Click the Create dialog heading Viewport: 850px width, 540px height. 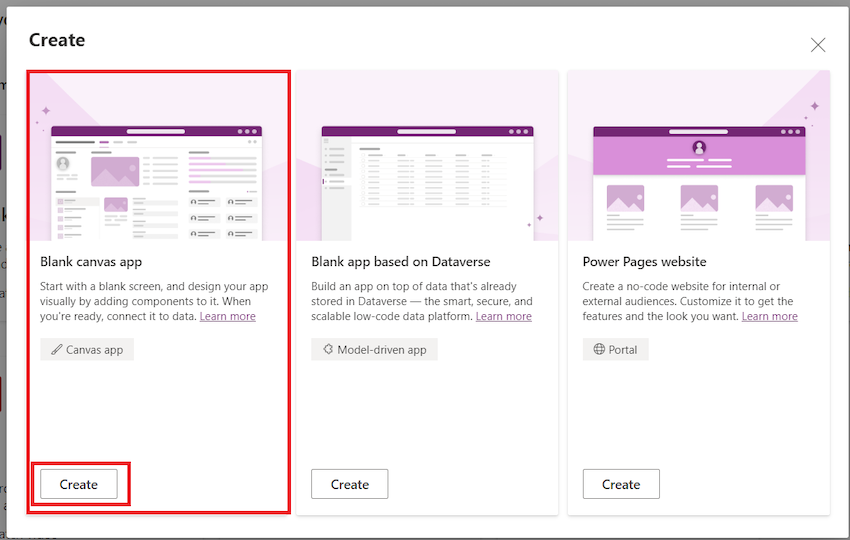coord(57,40)
